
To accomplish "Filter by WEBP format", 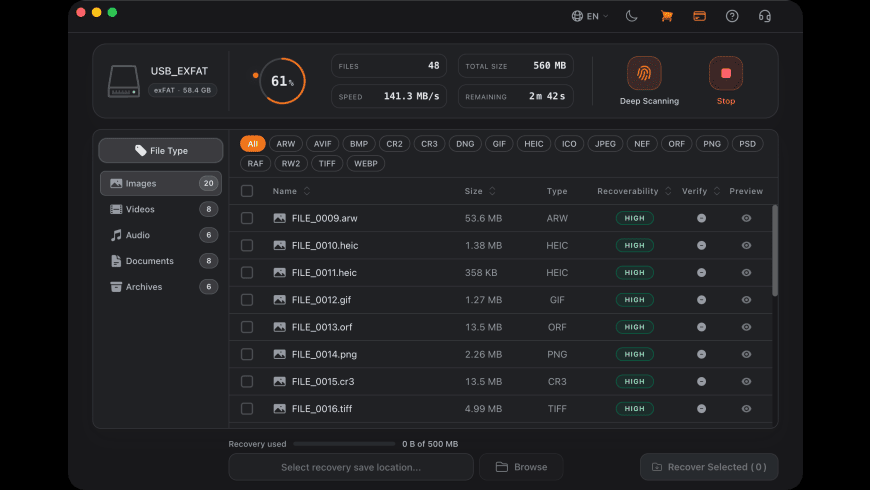I will point(366,164).
